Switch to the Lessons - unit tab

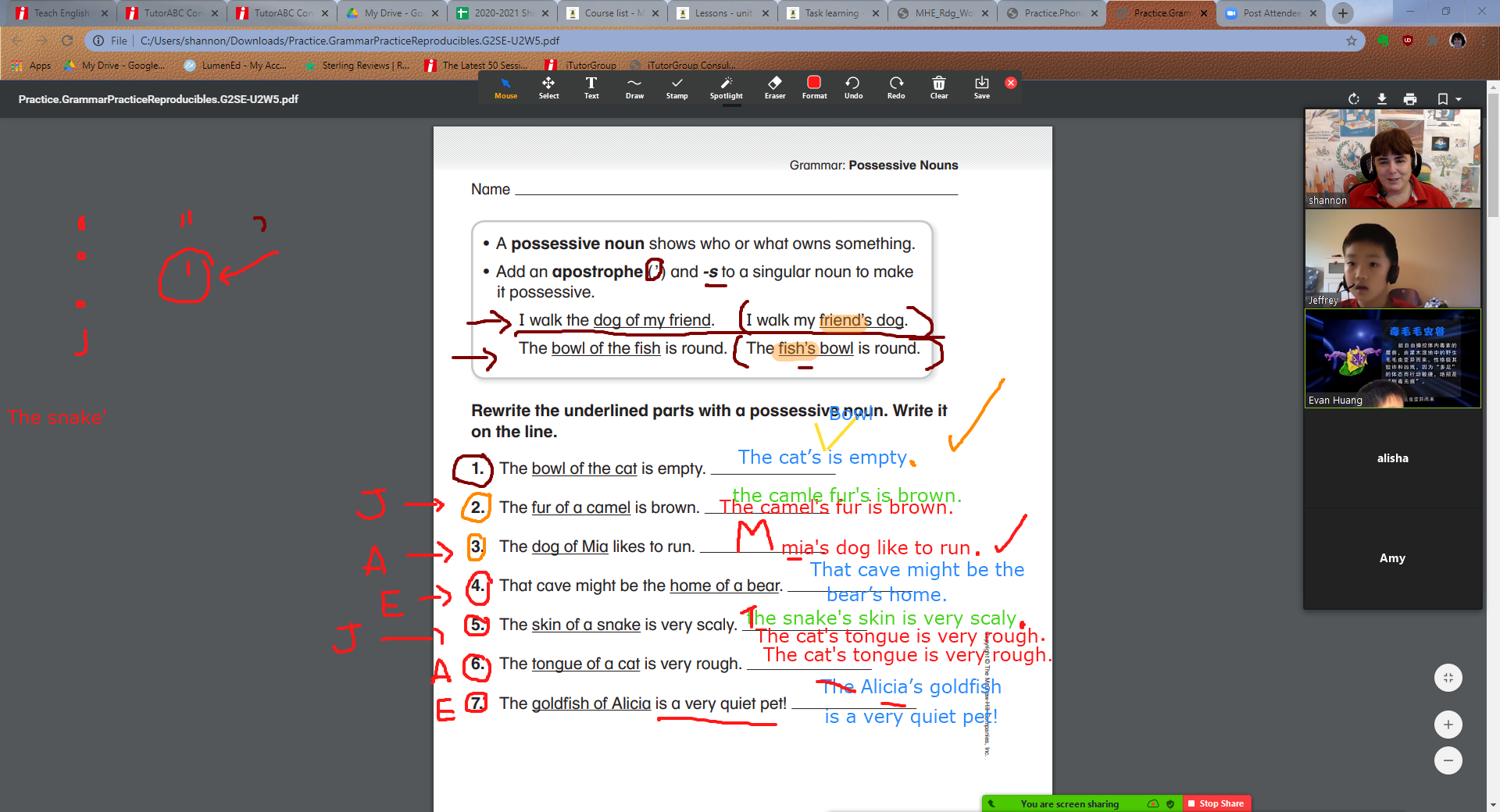pos(724,13)
